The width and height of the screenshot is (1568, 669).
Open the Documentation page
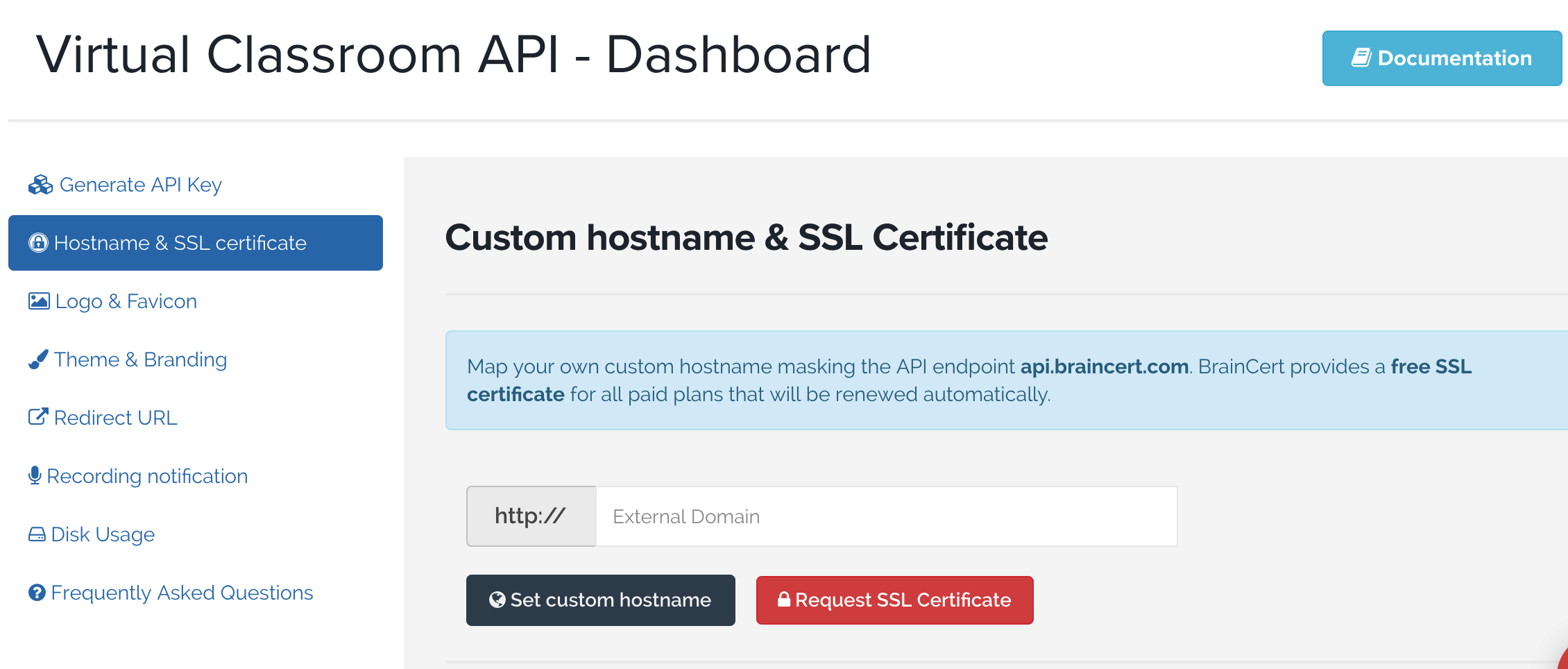[x=1442, y=58]
